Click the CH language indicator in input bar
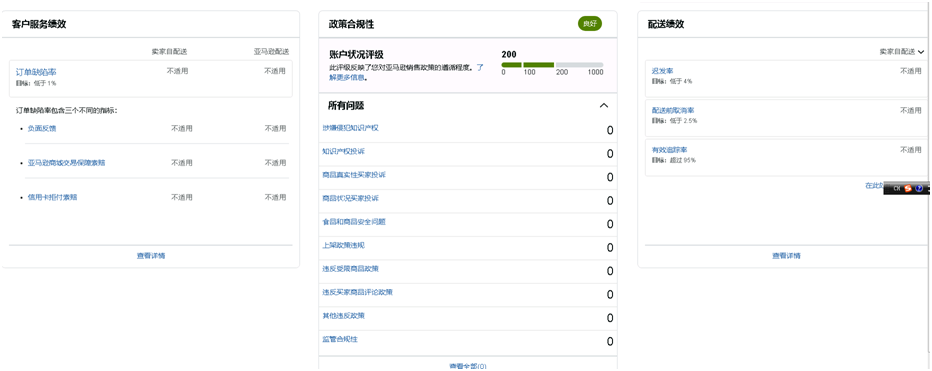The height and width of the screenshot is (371, 932). [x=897, y=188]
